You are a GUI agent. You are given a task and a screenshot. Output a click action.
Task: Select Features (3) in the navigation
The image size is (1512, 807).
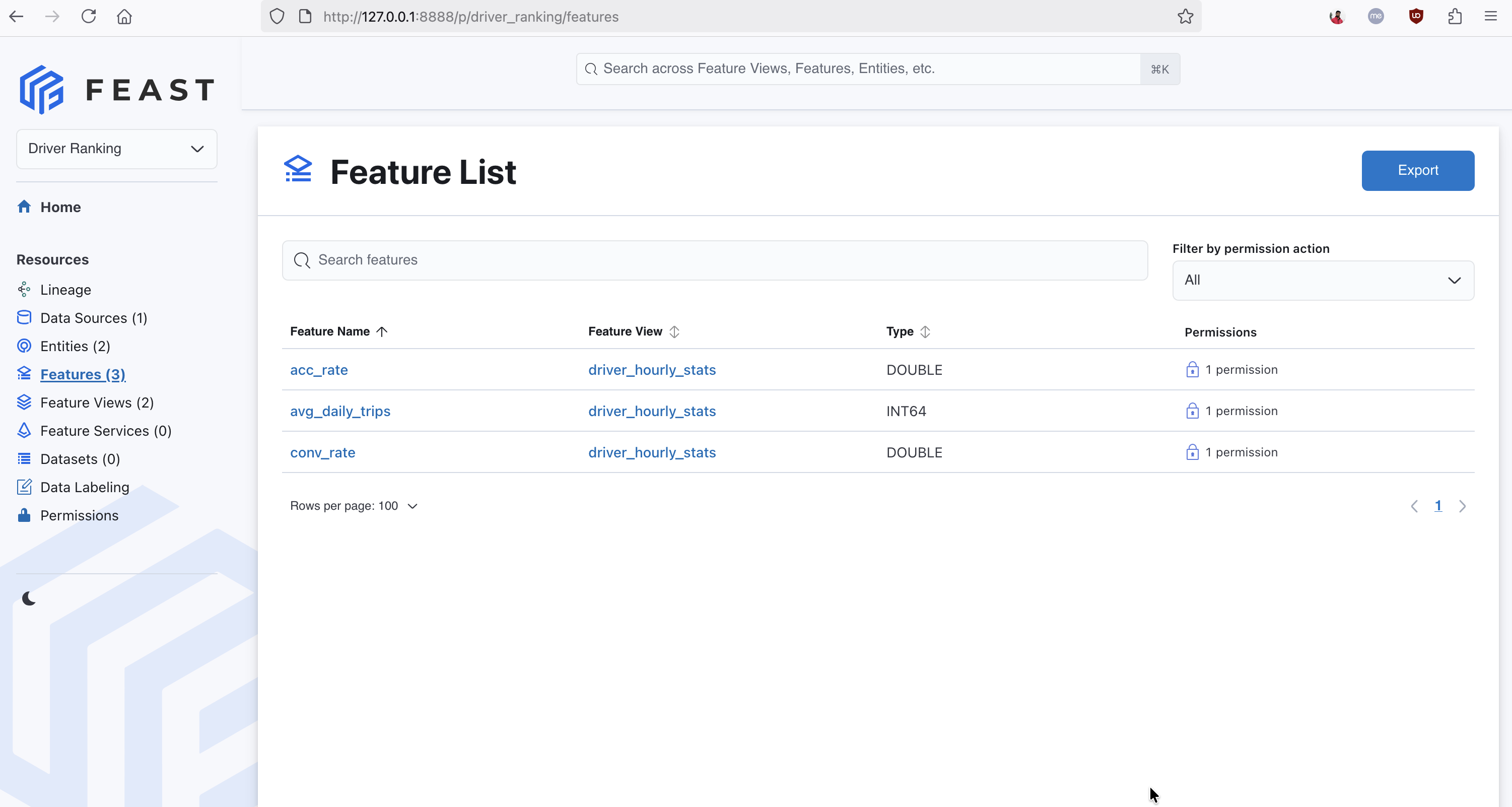[83, 374]
